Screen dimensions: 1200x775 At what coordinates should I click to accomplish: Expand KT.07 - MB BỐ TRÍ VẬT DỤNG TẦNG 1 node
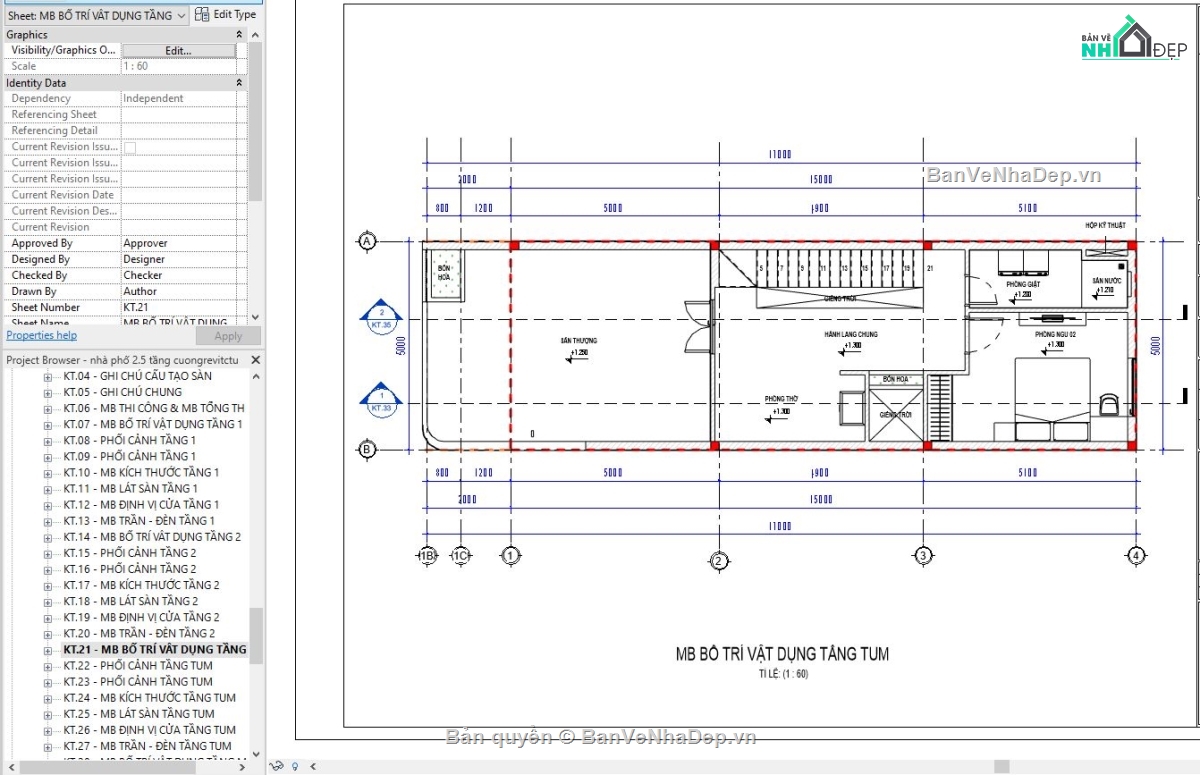(x=48, y=424)
